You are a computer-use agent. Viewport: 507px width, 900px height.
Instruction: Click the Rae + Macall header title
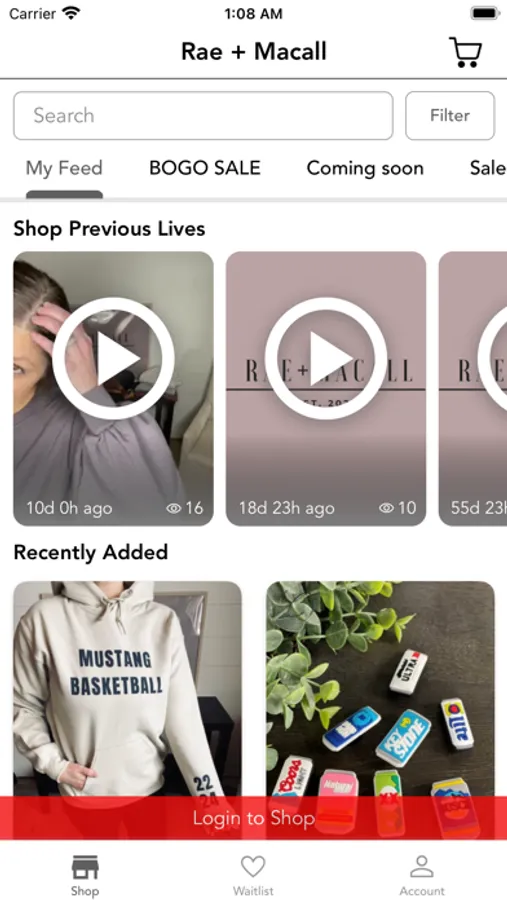254,52
